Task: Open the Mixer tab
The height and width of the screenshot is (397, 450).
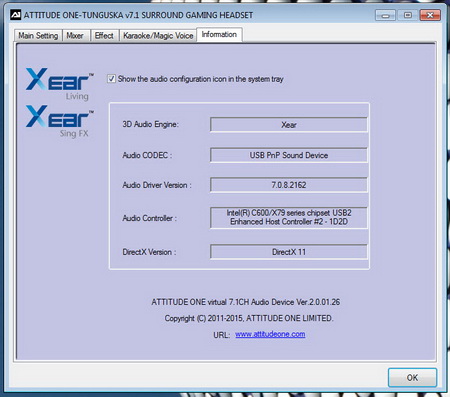Action: [75, 35]
